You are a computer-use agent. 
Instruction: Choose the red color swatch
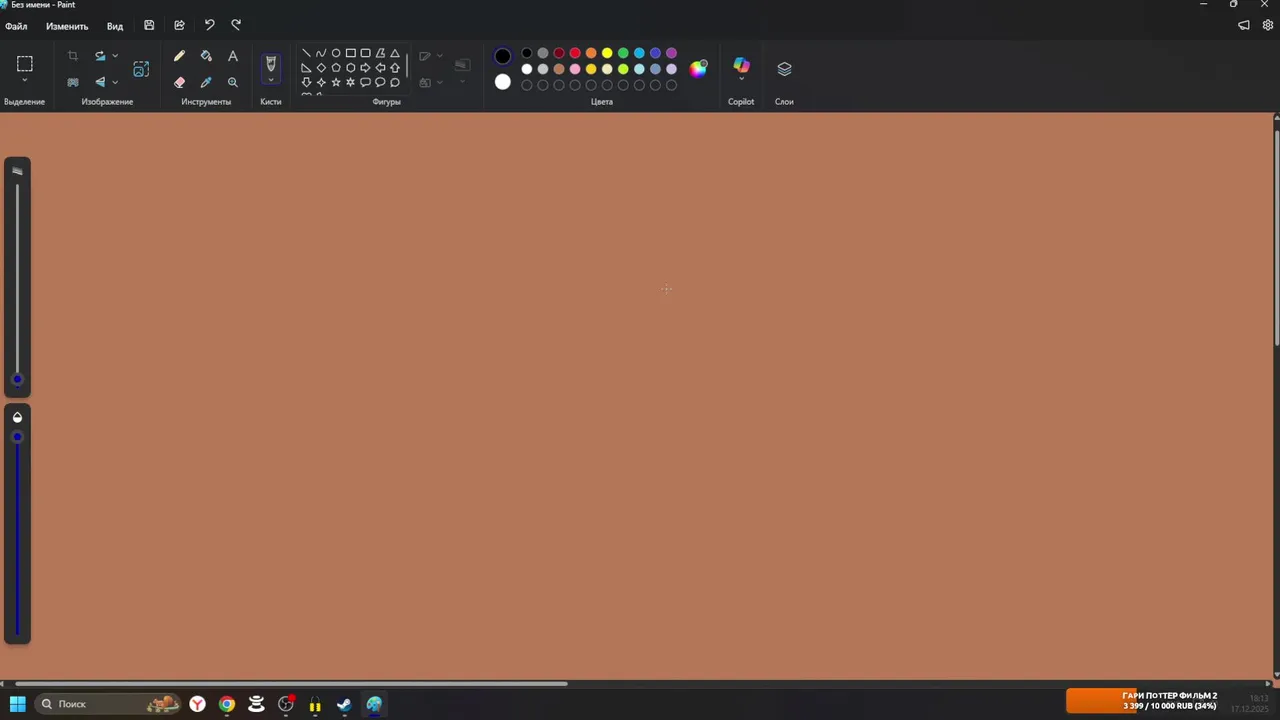click(575, 53)
